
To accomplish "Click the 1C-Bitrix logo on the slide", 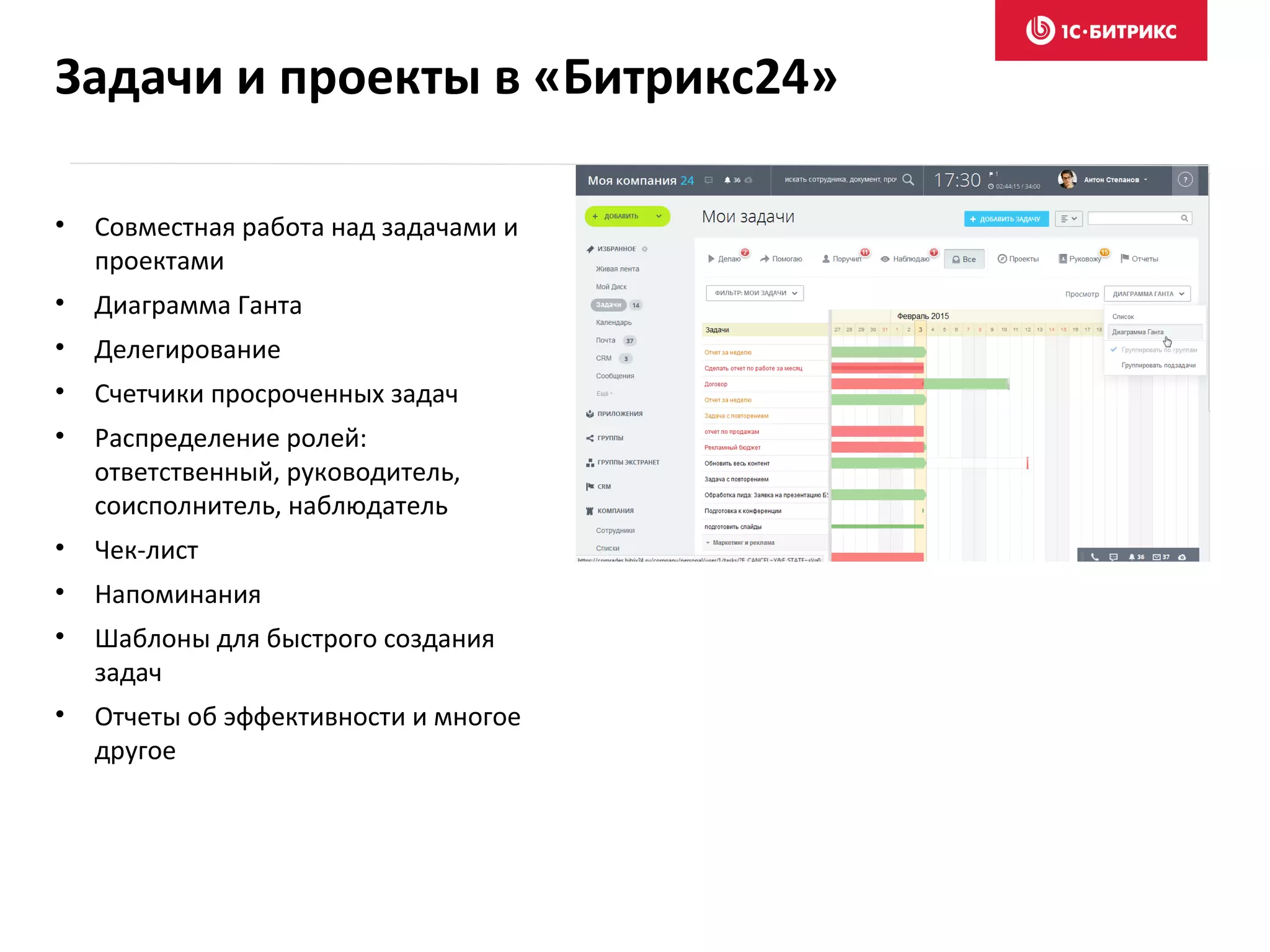I will click(x=1101, y=30).
